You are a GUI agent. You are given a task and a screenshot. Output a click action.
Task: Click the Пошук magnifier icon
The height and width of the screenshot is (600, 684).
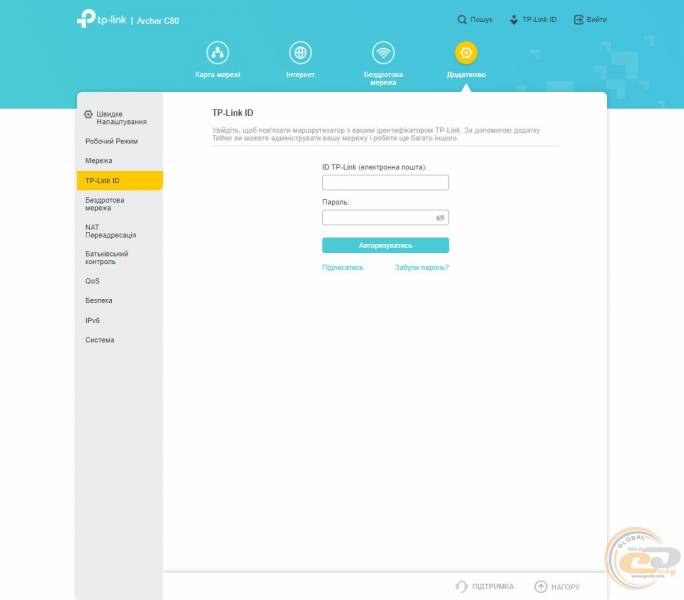[x=462, y=20]
